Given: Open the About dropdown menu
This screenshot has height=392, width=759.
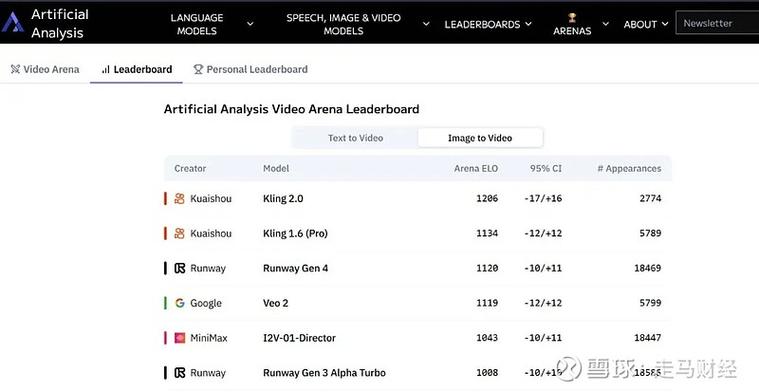Looking at the screenshot, I should tap(646, 24).
